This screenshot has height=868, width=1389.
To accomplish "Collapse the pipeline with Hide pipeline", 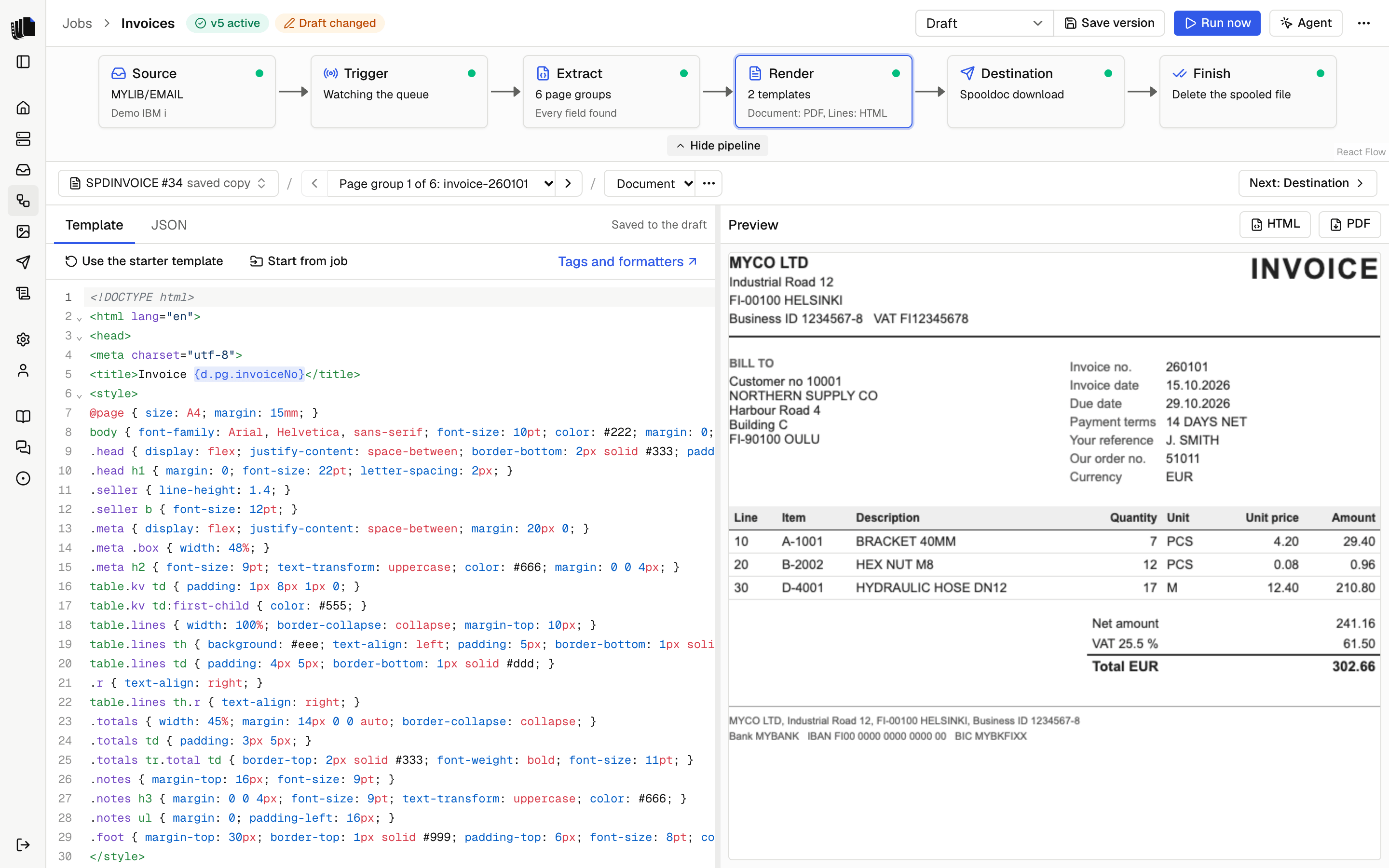I will pos(718,145).
